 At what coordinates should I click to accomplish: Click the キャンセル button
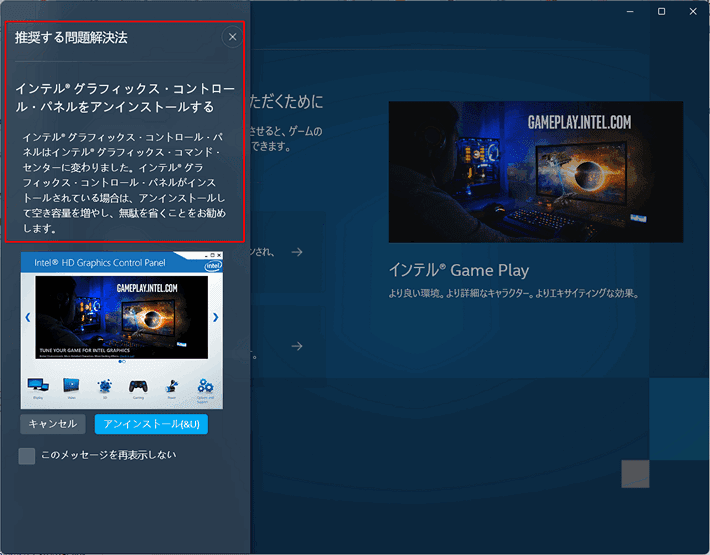tap(53, 424)
